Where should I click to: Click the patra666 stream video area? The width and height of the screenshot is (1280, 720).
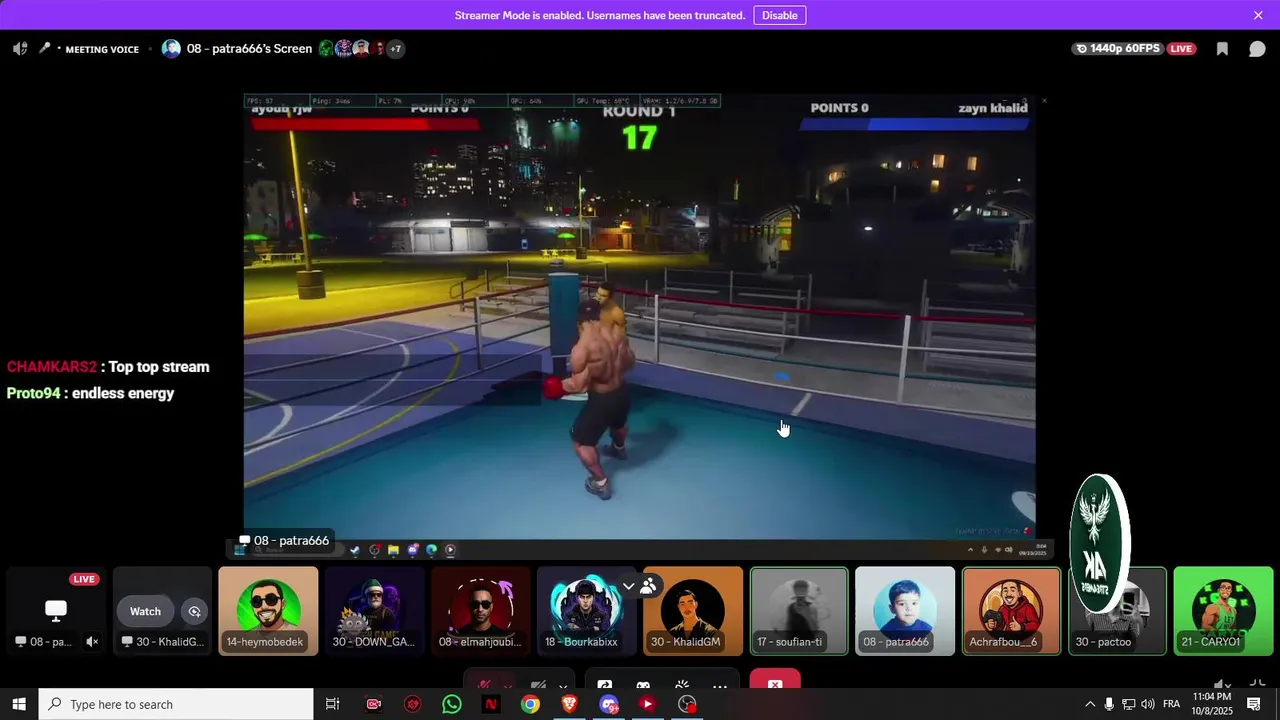coord(639,325)
